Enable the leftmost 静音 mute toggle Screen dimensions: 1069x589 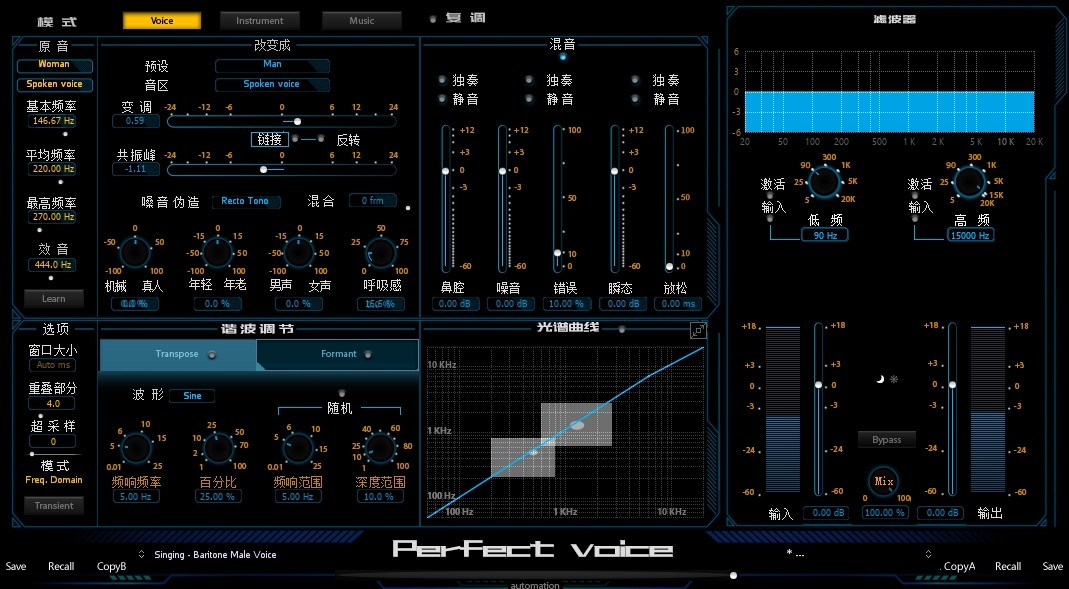(x=443, y=99)
